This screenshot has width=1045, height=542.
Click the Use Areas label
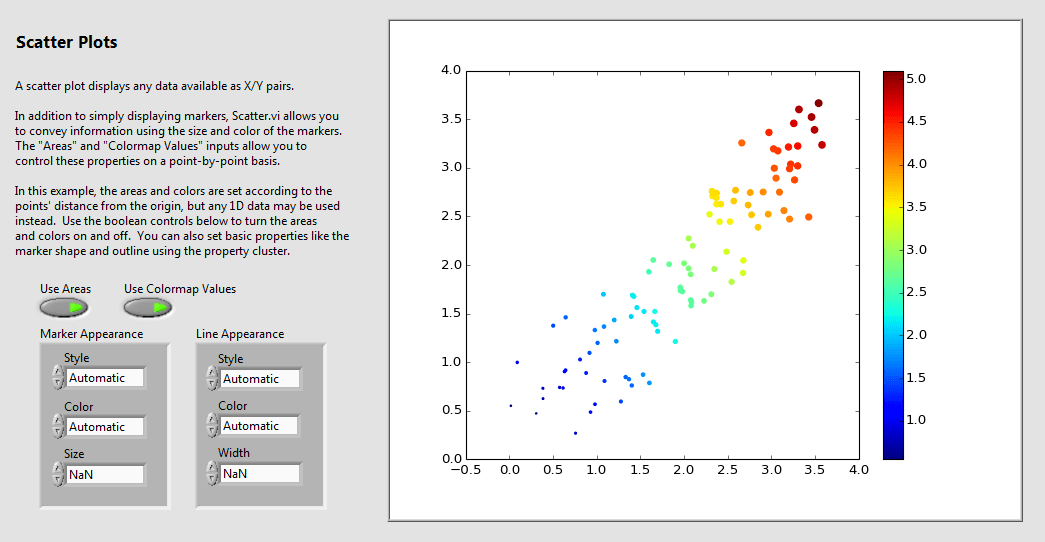tap(65, 289)
